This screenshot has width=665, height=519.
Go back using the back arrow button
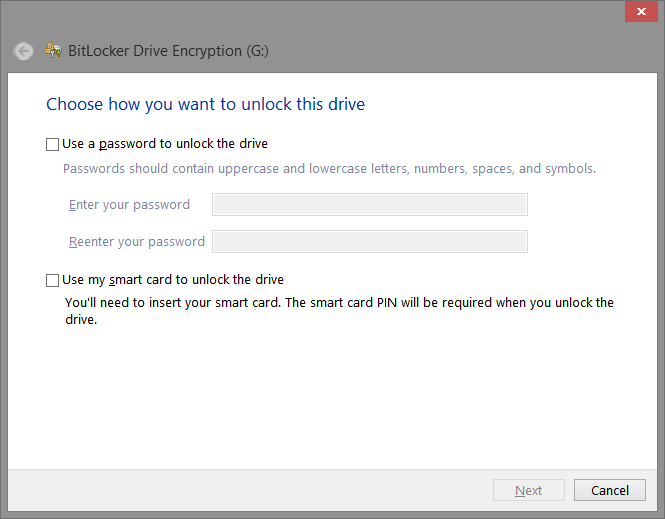pos(24,51)
